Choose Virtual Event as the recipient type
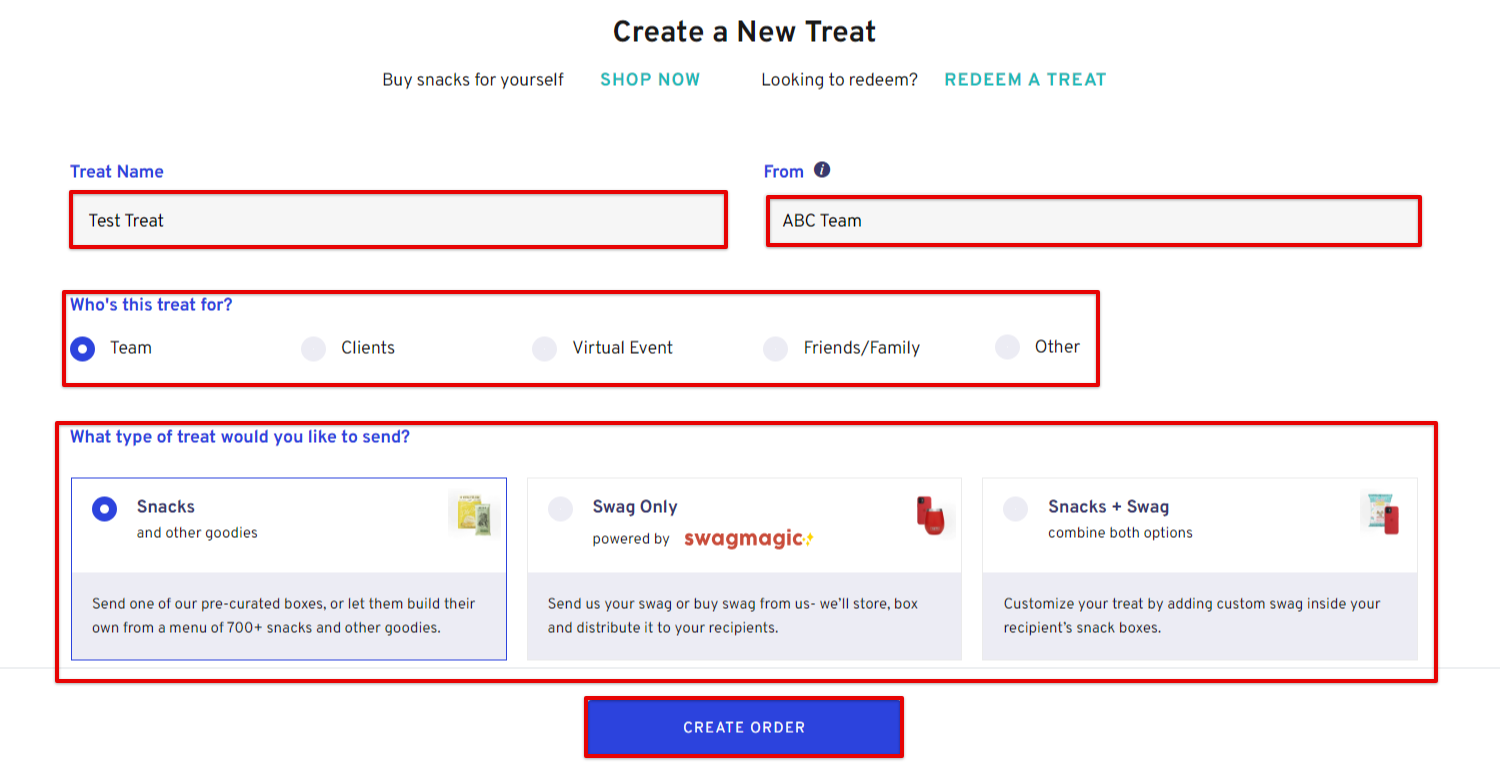1500x782 pixels. tap(544, 348)
